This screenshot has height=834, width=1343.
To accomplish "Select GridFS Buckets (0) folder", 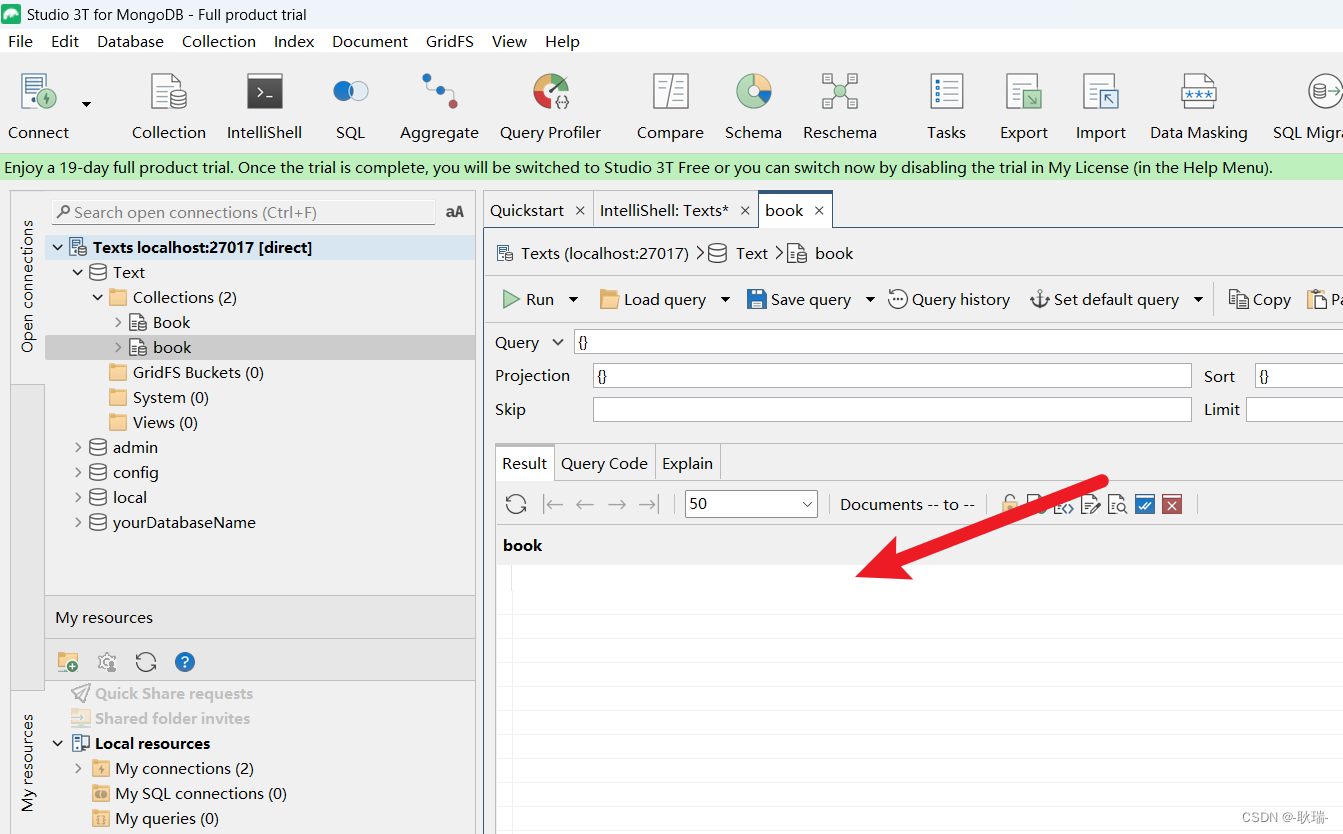I will pos(198,372).
